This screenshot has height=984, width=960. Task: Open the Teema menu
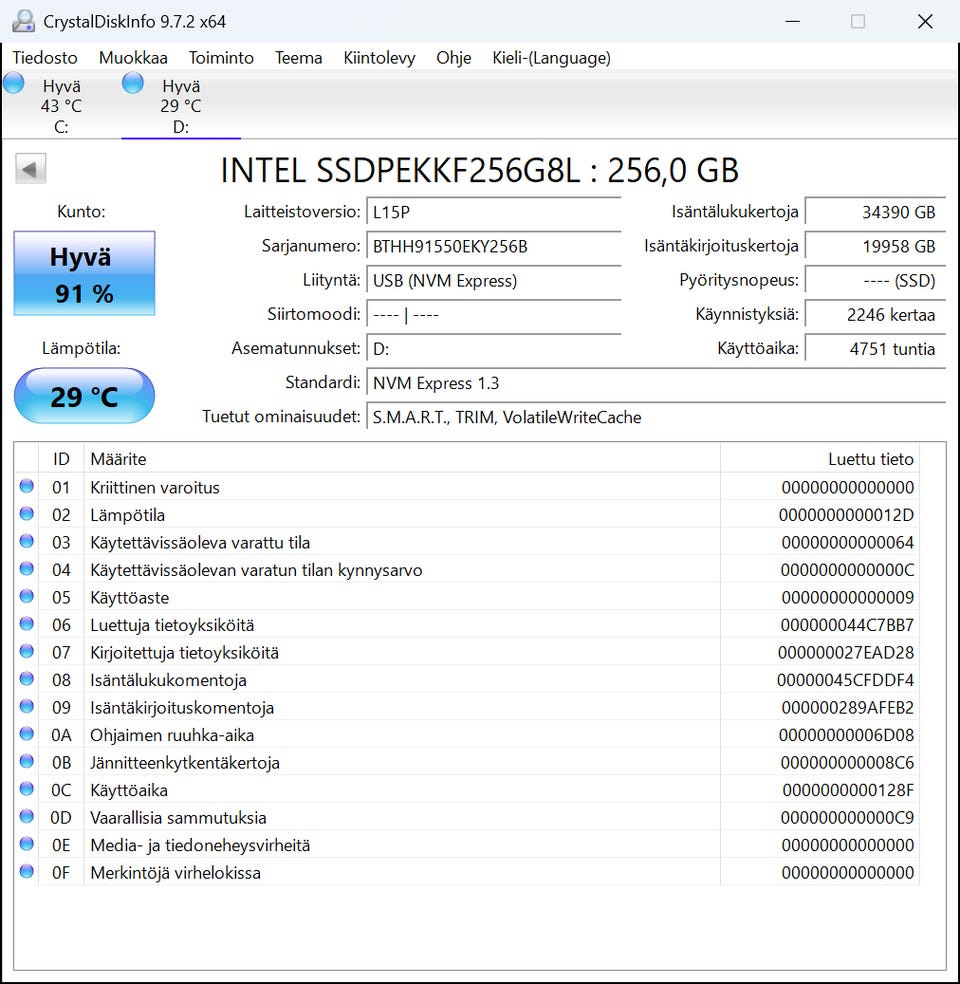point(299,58)
